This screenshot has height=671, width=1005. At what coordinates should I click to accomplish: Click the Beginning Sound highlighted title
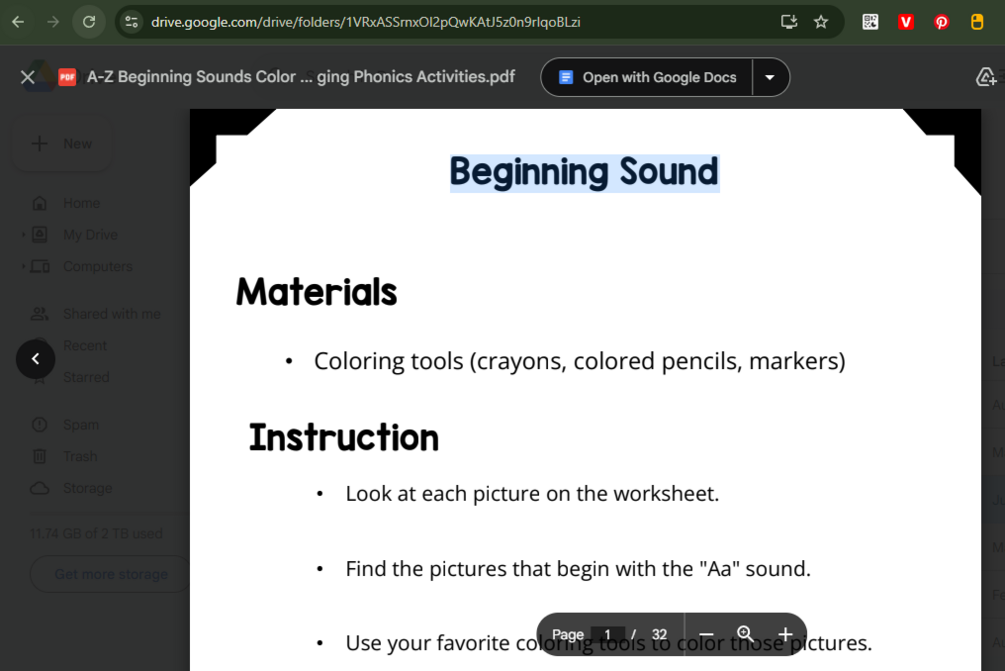pyautogui.click(x=584, y=172)
